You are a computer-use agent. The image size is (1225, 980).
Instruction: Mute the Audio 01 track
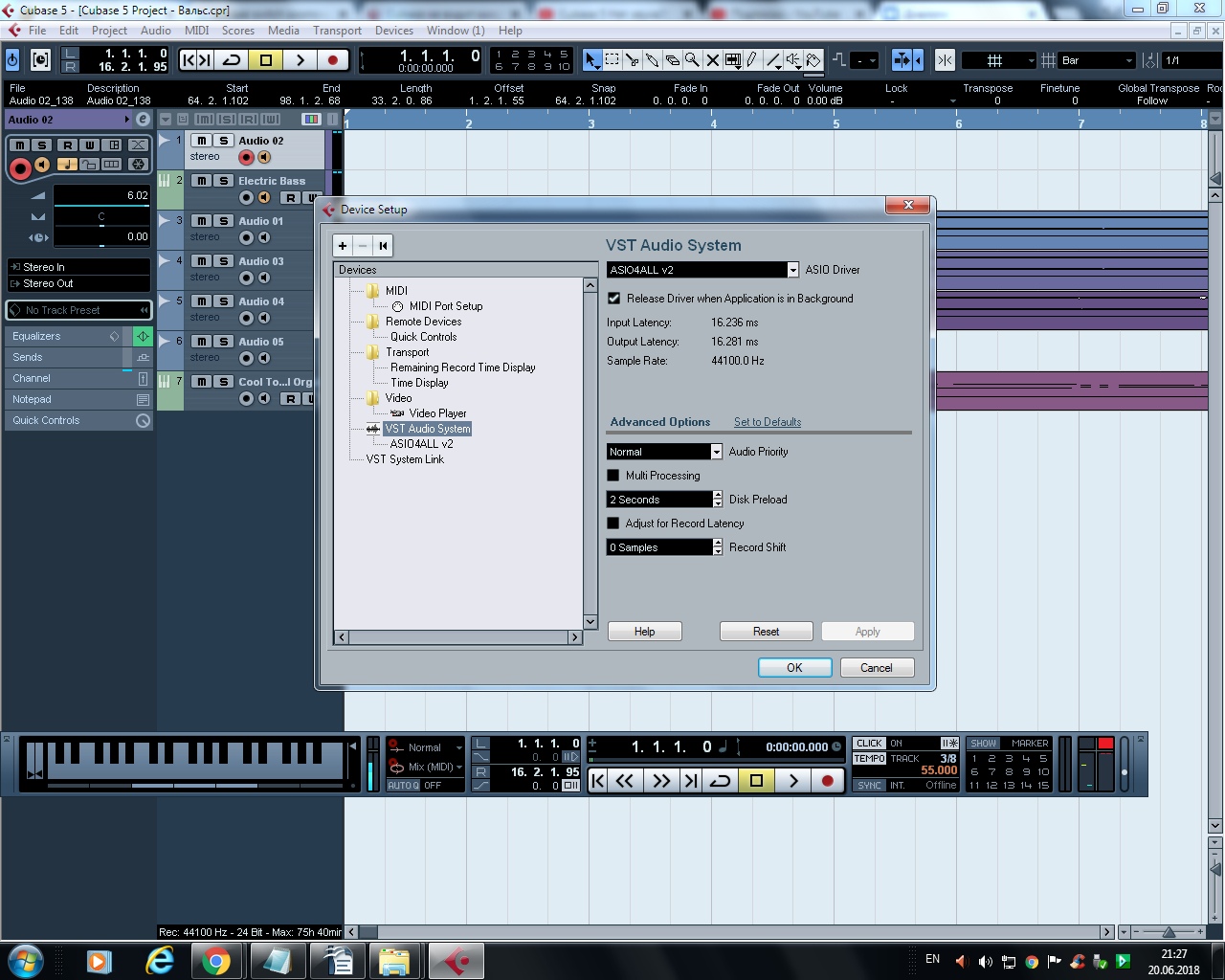coord(201,221)
